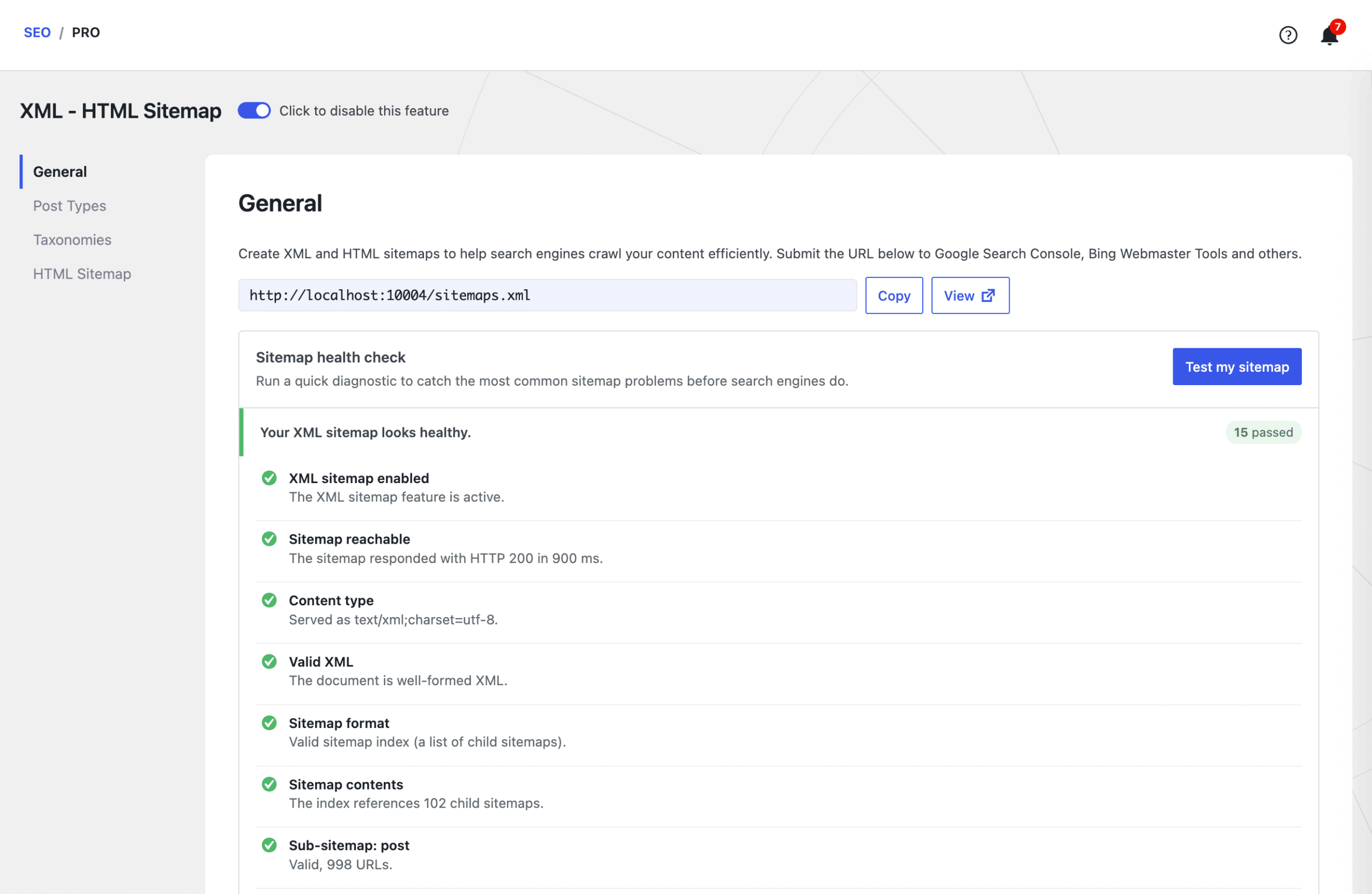The height and width of the screenshot is (894, 1372).
Task: Click 'Content type' result title
Action: [331, 600]
